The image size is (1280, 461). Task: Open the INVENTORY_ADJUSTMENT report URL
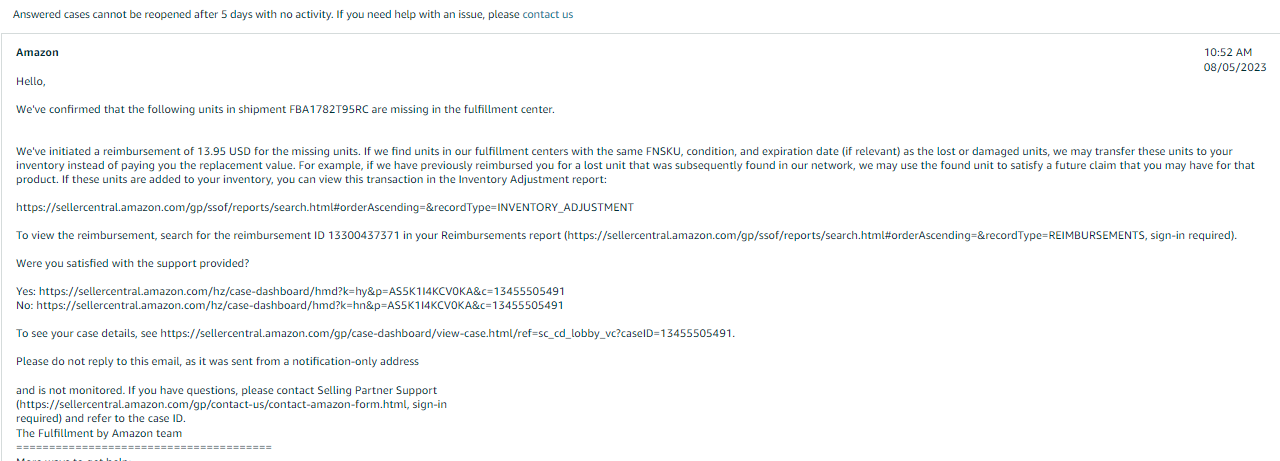(325, 207)
